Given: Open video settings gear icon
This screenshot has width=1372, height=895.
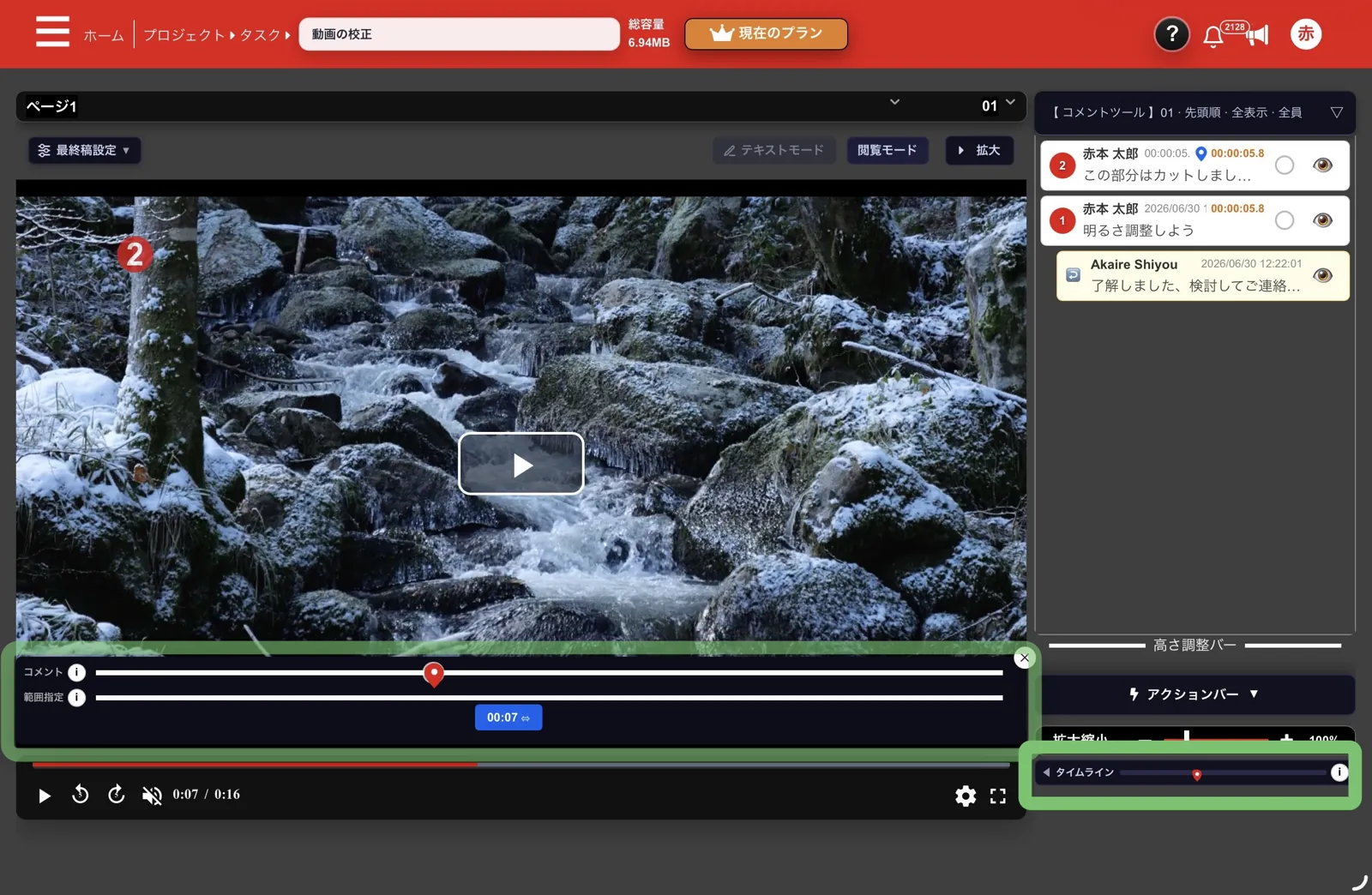Looking at the screenshot, I should point(966,796).
